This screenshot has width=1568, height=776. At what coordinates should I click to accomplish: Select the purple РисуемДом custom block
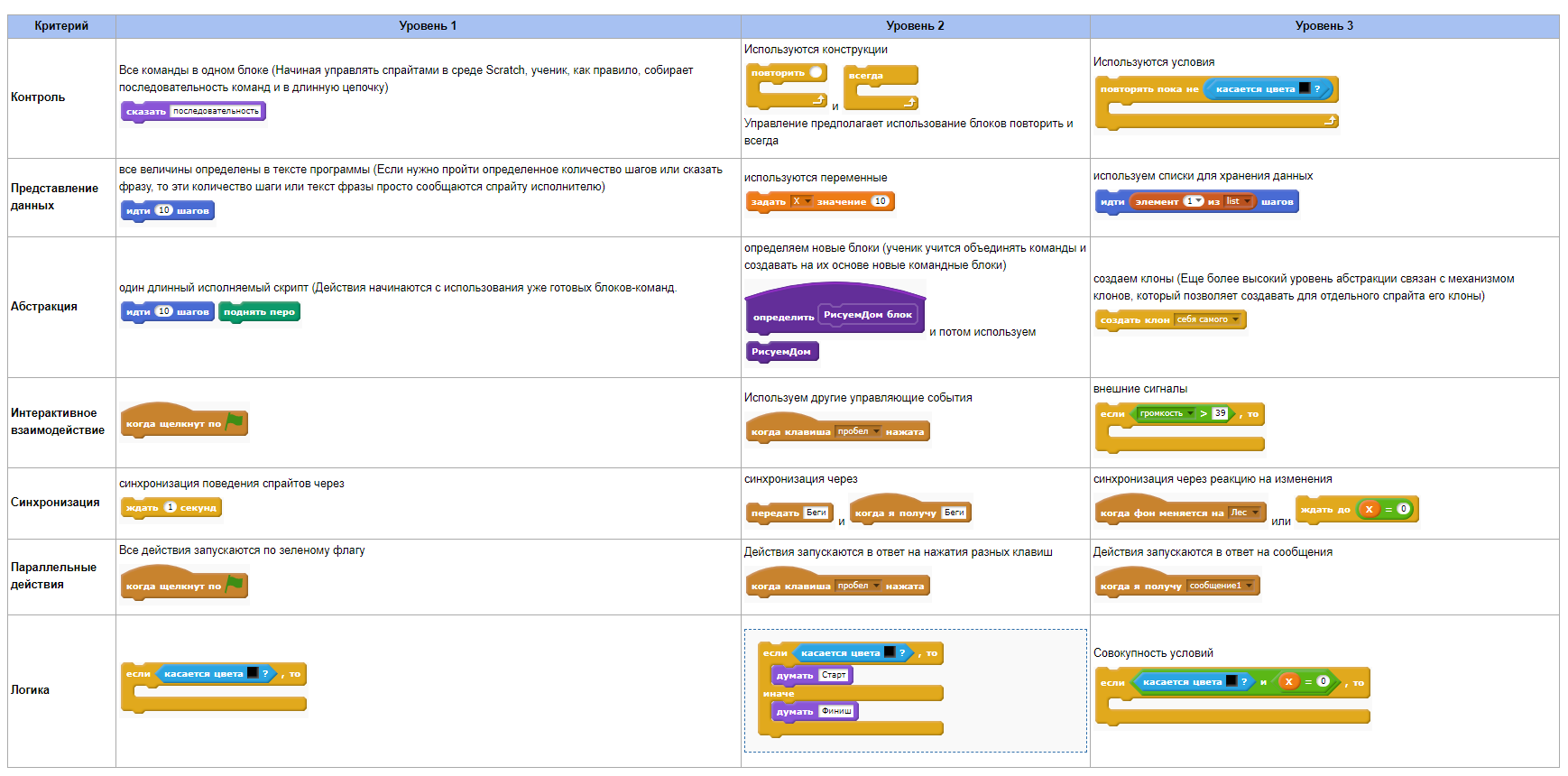(x=781, y=352)
